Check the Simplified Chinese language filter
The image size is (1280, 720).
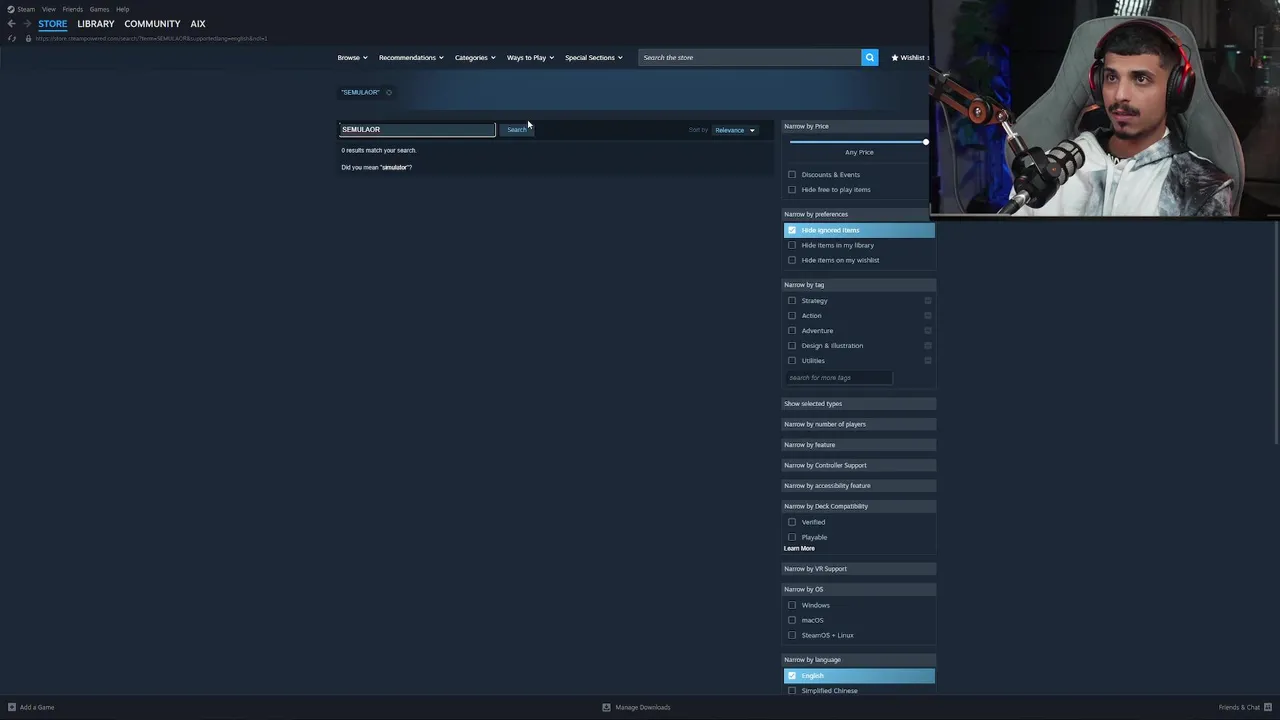coord(792,690)
